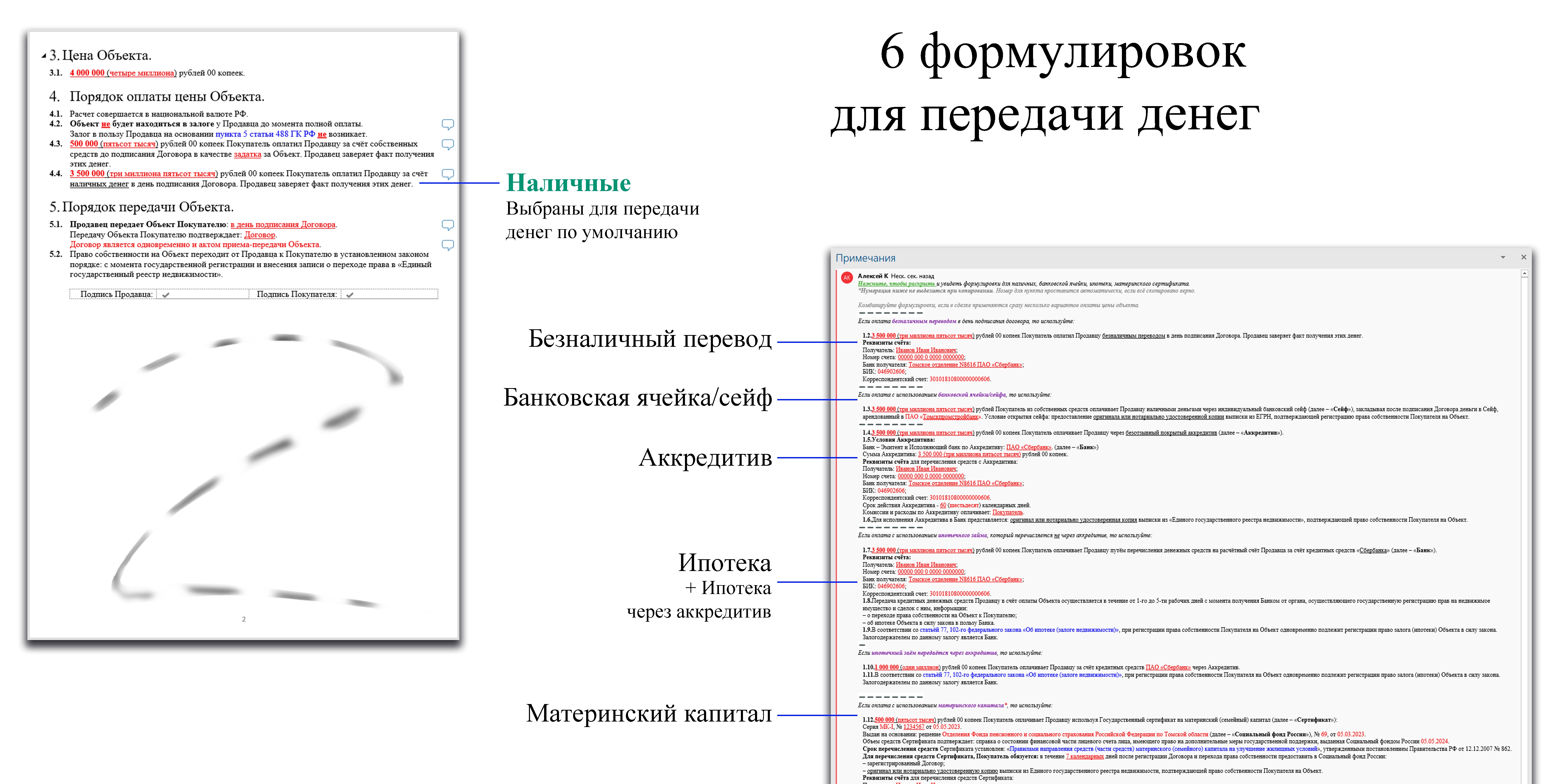The width and height of the screenshot is (1568, 784).
Task: Click the red word 'задатка' in clause 4.3
Action: 247,154
